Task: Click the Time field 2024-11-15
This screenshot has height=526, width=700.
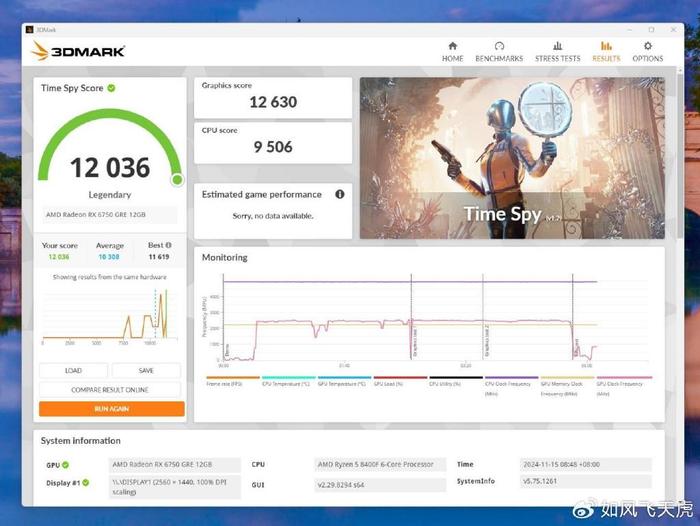Action: (x=586, y=465)
